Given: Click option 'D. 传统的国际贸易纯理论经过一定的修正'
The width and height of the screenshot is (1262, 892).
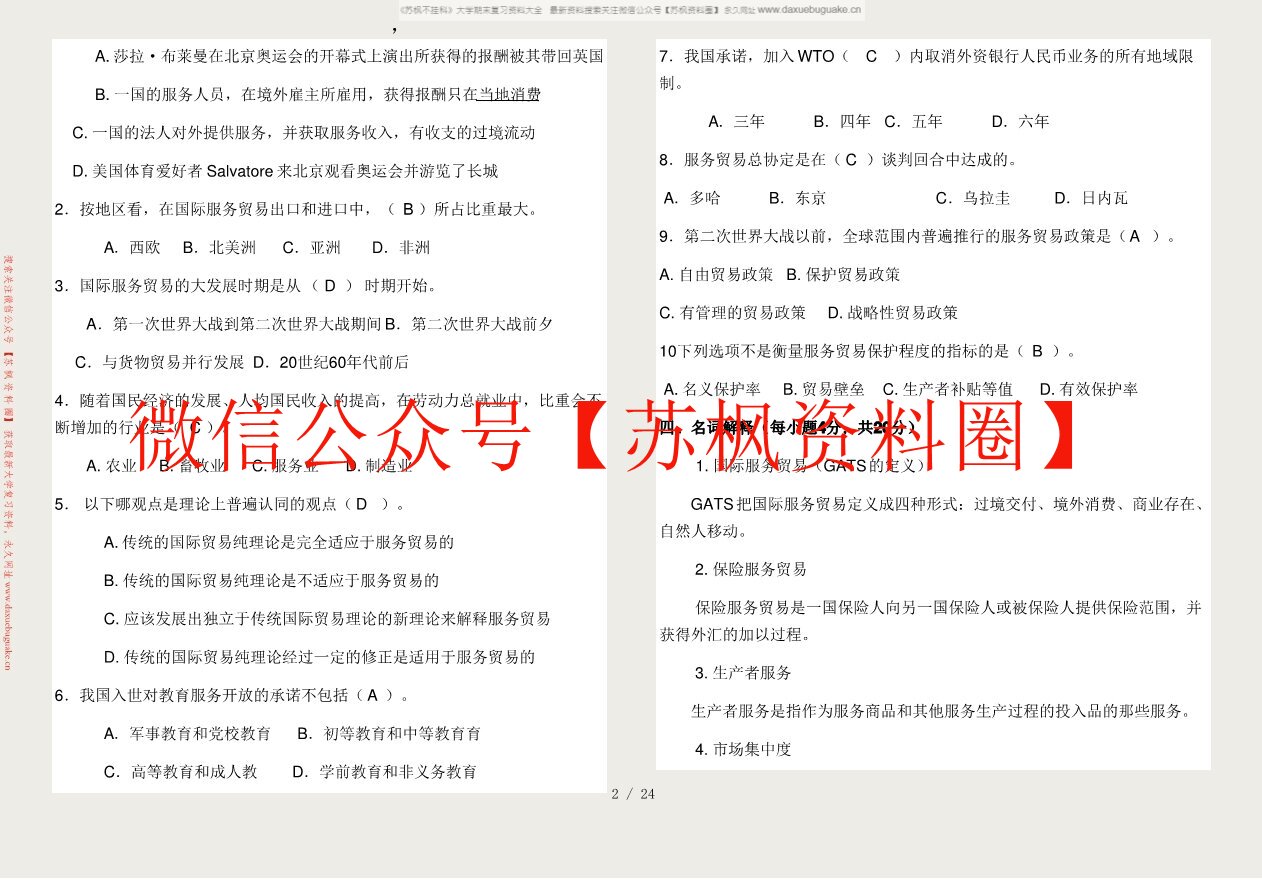Looking at the screenshot, I should [319, 657].
